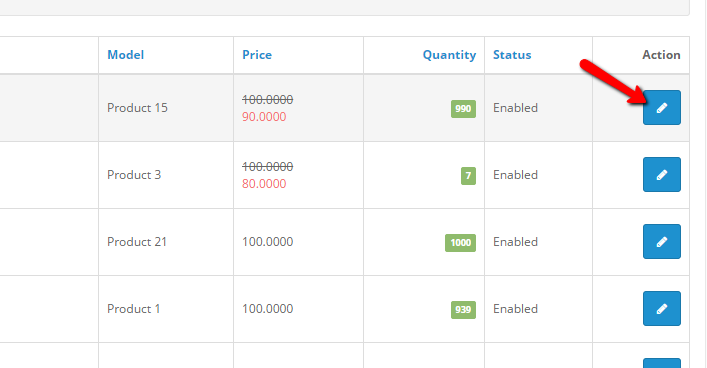Click the 939 quantity badge
This screenshot has height=368, width=707.
click(463, 310)
